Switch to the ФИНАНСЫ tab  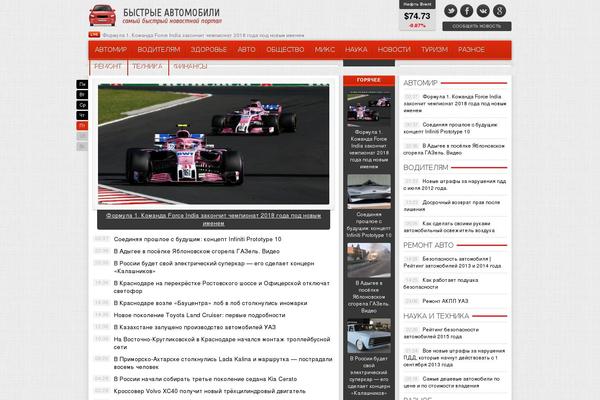click(x=190, y=67)
